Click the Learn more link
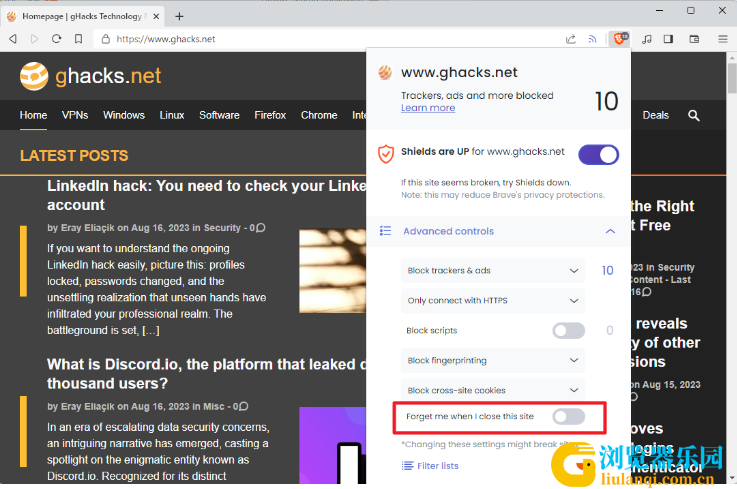Image resolution: width=737 pixels, height=489 pixels. [x=428, y=108]
